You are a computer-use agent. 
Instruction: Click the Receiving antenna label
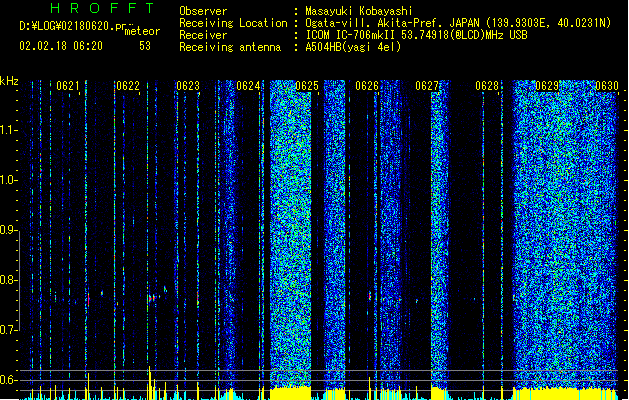[x=230, y=47]
